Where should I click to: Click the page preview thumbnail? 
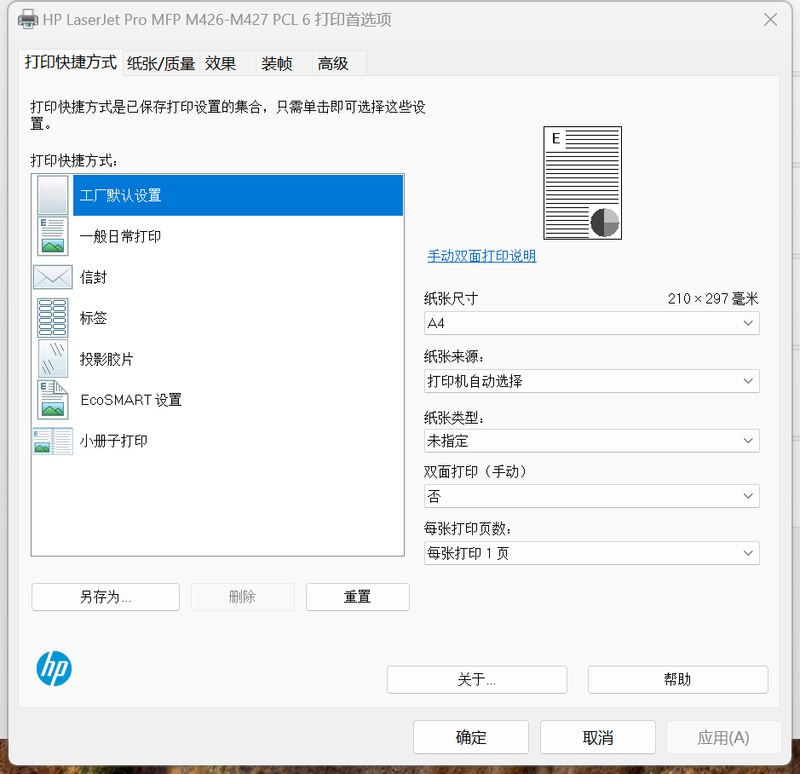pos(582,183)
